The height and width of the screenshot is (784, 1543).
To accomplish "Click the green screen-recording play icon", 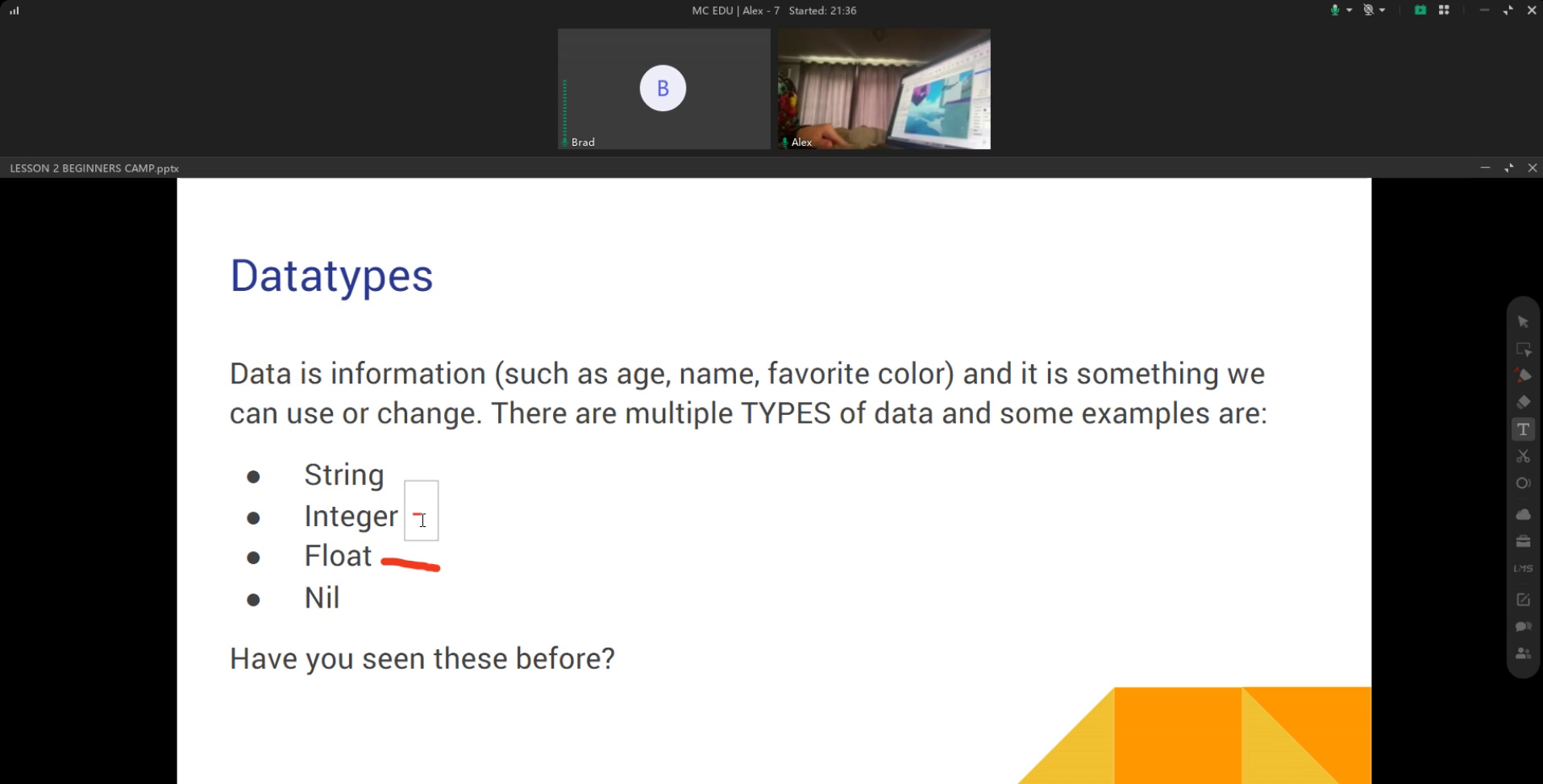I will (x=1420, y=10).
